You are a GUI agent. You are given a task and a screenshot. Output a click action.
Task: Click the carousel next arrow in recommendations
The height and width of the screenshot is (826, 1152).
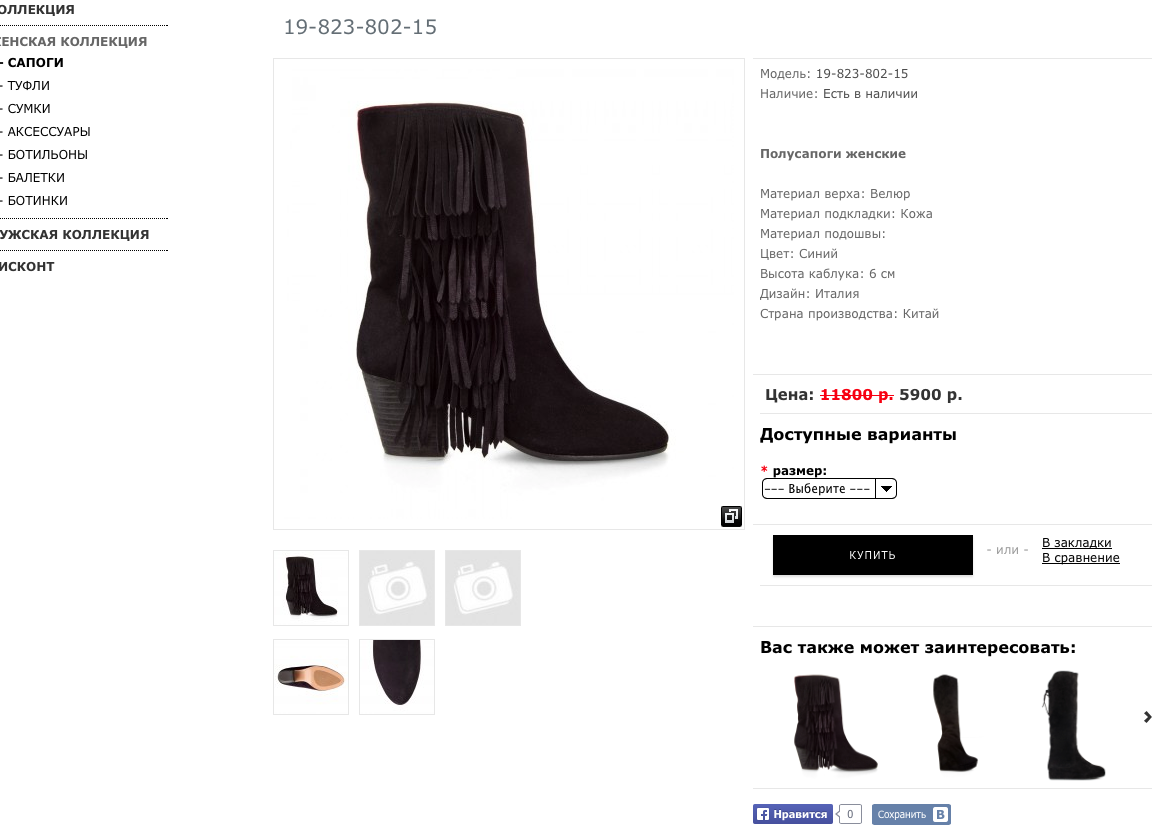pyautogui.click(x=1146, y=717)
